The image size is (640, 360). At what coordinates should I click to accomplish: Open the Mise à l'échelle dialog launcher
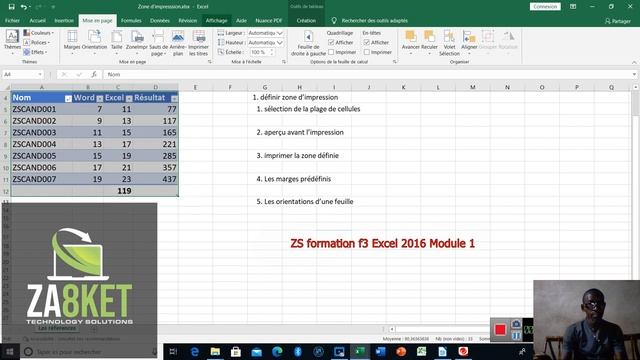pos(284,62)
